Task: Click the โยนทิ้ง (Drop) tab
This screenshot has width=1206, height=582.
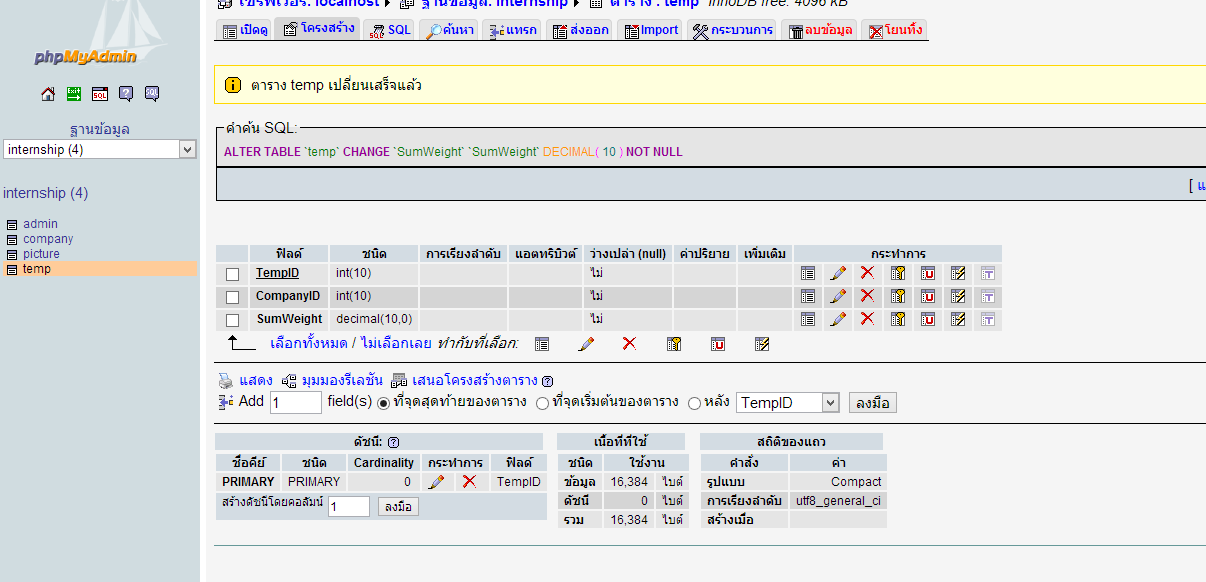Action: pyautogui.click(x=895, y=30)
